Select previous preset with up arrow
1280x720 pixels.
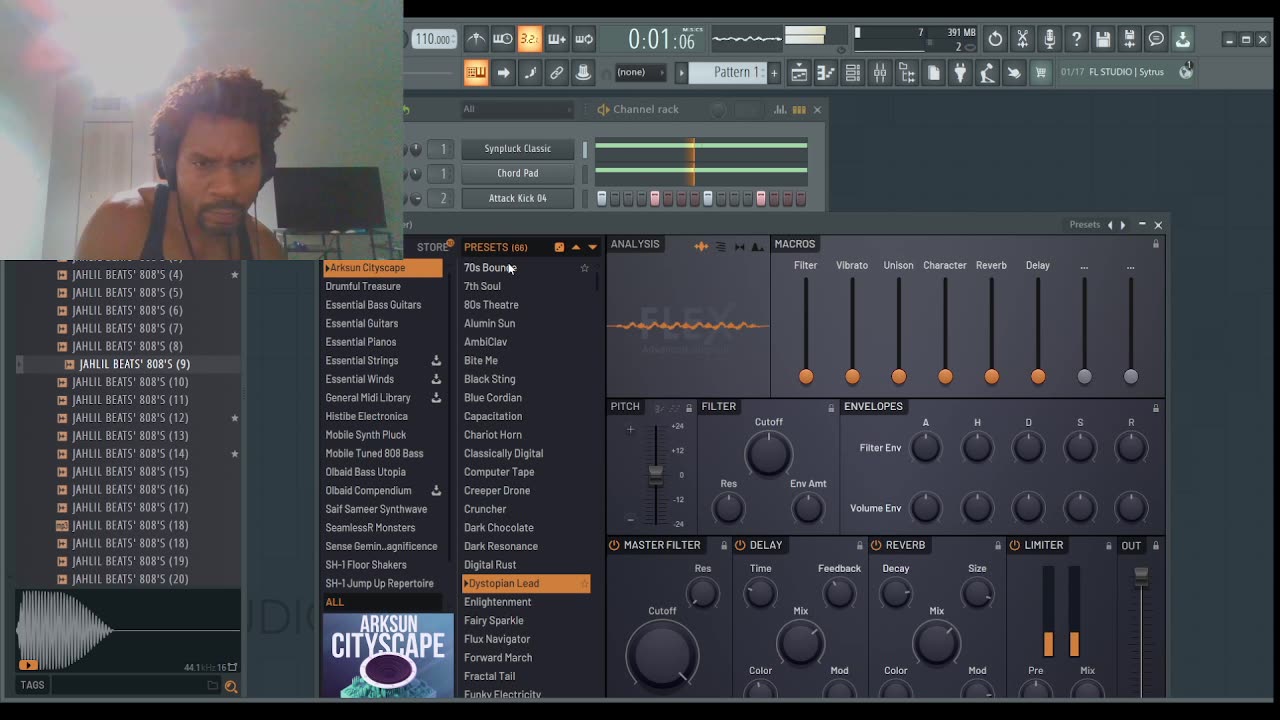pos(576,247)
